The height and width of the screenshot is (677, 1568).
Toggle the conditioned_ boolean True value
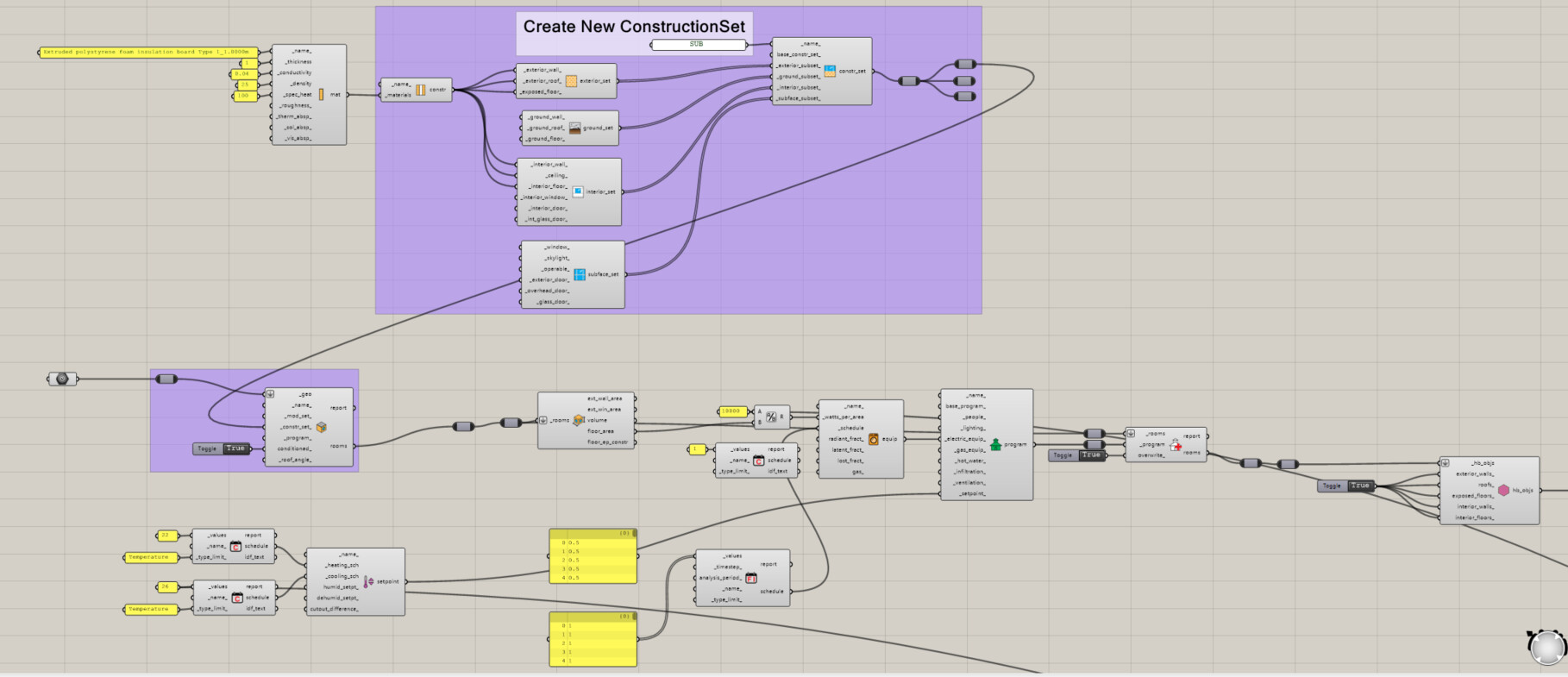coord(235,448)
